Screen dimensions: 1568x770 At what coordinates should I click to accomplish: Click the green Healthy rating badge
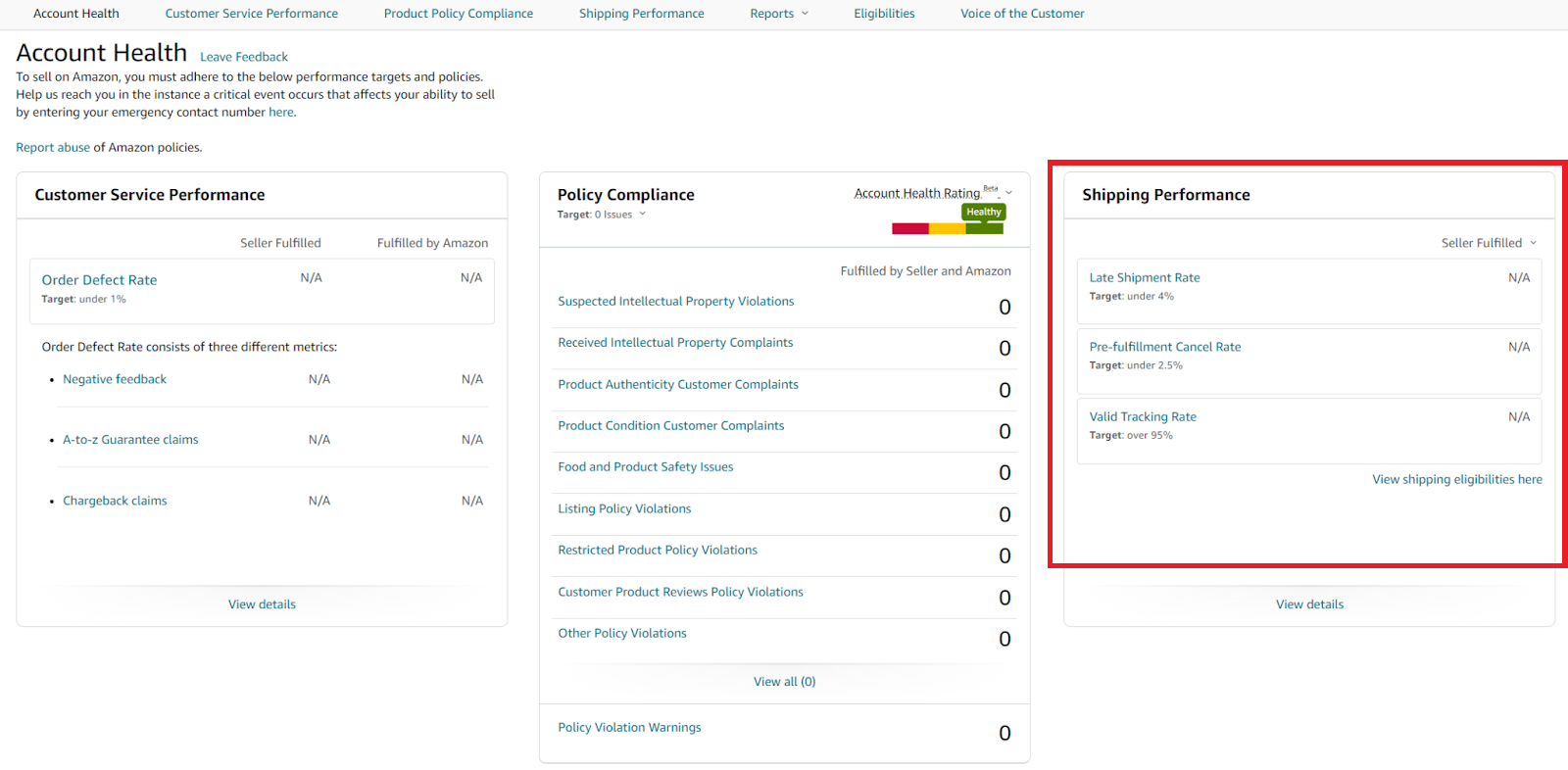coord(983,212)
